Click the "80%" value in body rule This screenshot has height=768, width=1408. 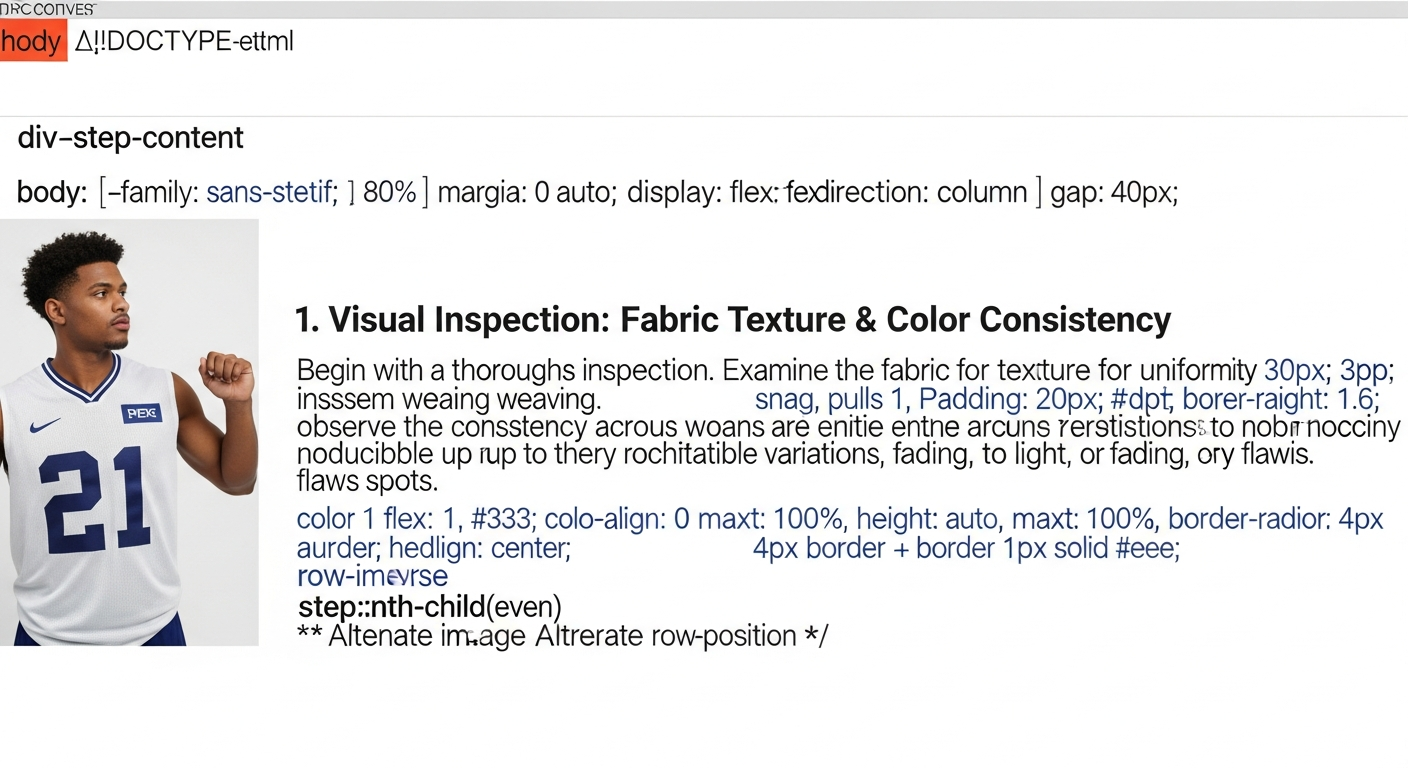(x=389, y=192)
